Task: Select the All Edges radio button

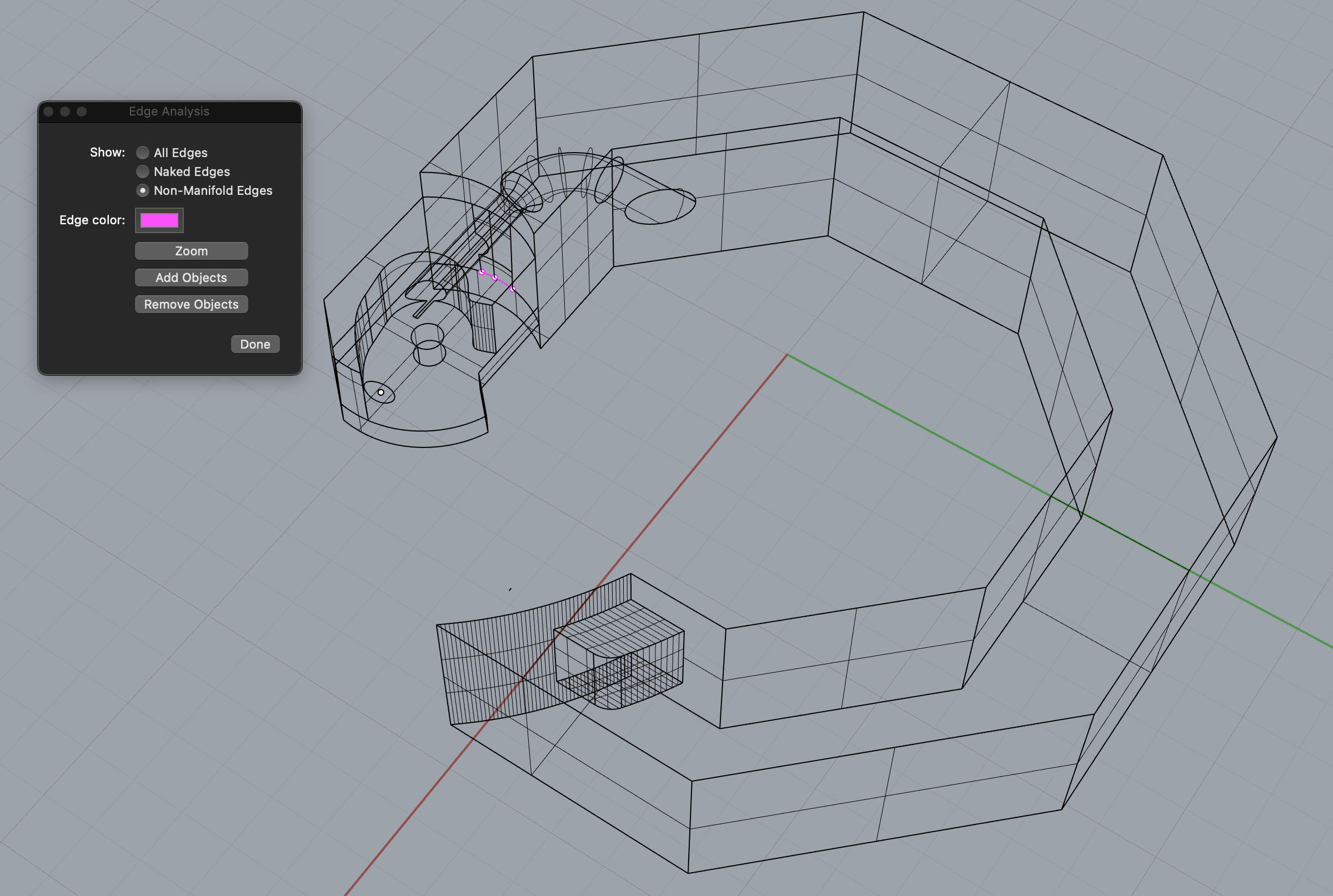Action: tap(143, 153)
